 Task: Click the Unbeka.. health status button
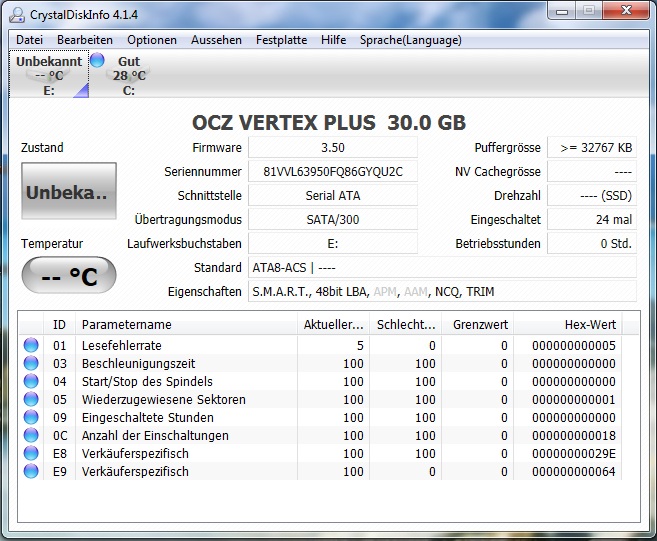click(69, 191)
